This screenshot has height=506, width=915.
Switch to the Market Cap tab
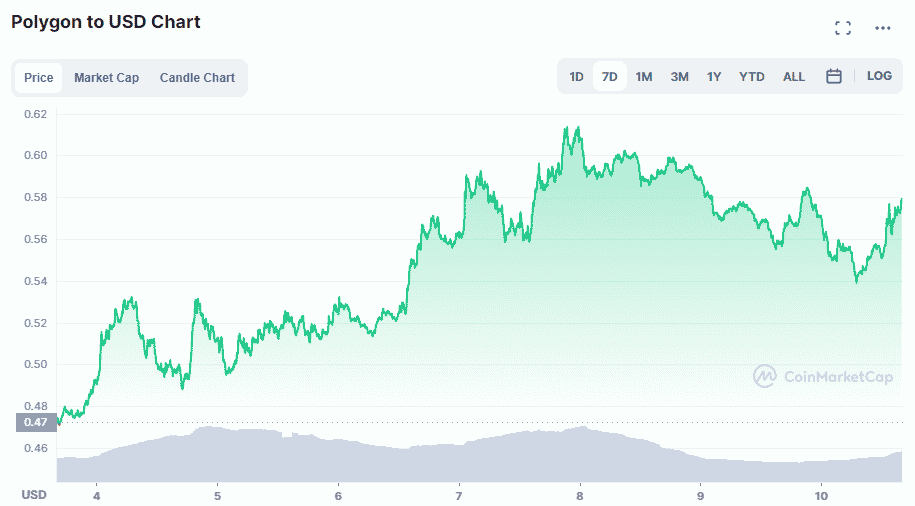106,78
